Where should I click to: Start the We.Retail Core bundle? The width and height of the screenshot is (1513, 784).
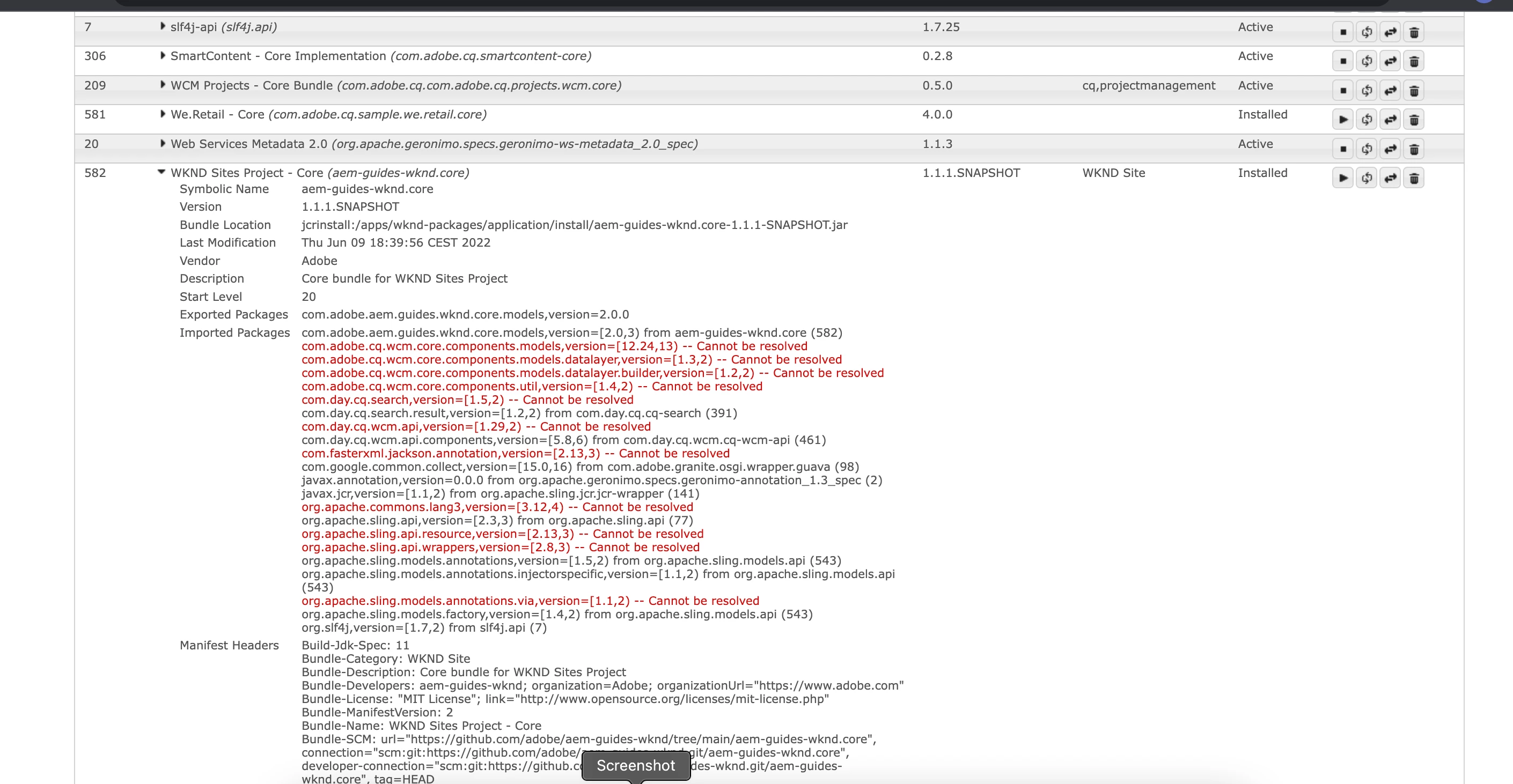click(x=1343, y=120)
